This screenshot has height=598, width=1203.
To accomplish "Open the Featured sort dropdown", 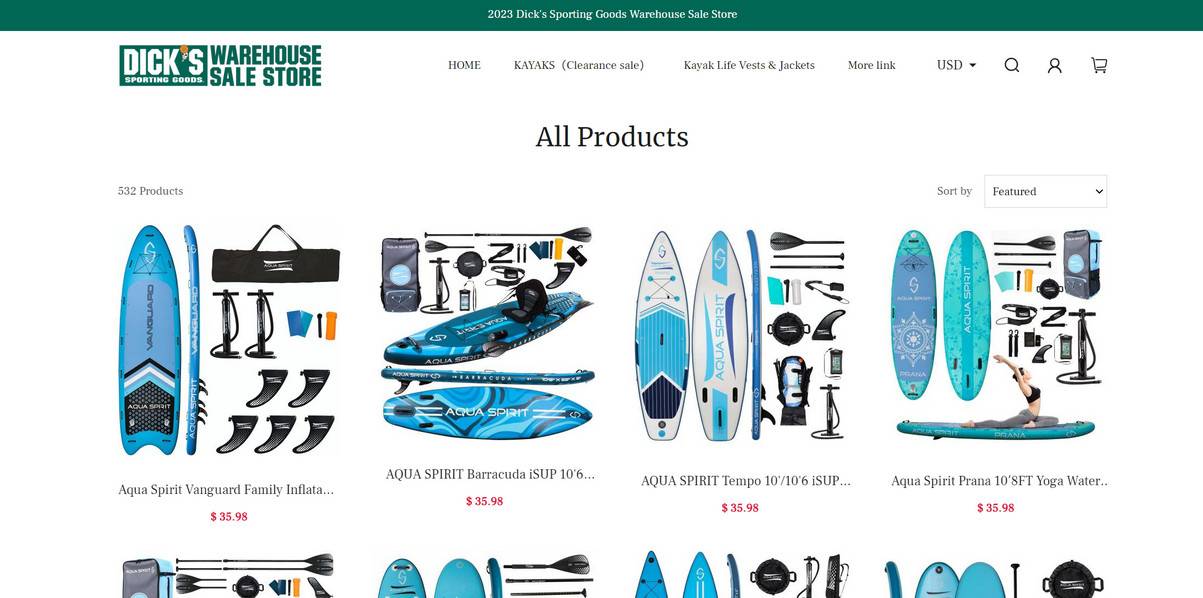I will click(x=1045, y=191).
